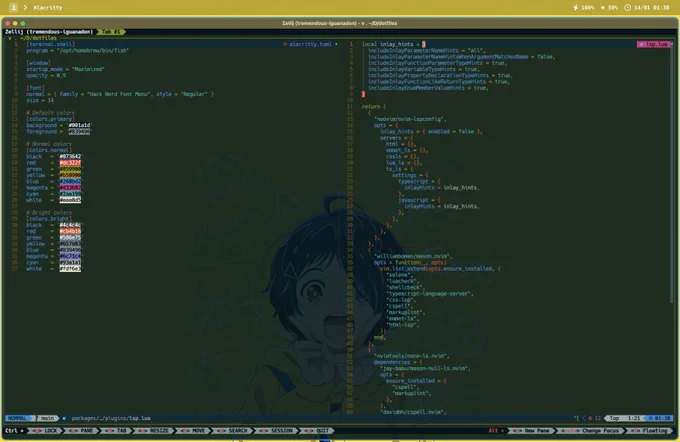Click the Alacritty app title in top bar
The height and width of the screenshot is (442, 680).
coord(48,7)
